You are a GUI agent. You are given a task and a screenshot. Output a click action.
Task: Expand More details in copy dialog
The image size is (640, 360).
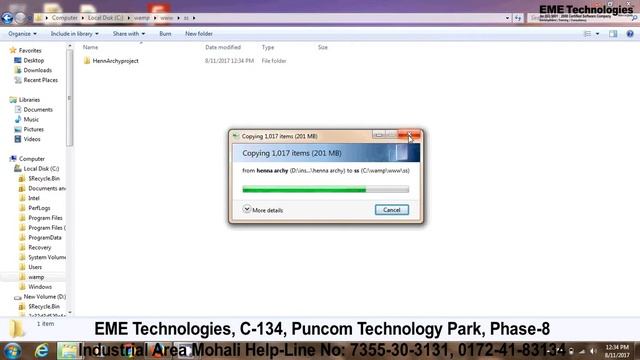pyautogui.click(x=263, y=210)
